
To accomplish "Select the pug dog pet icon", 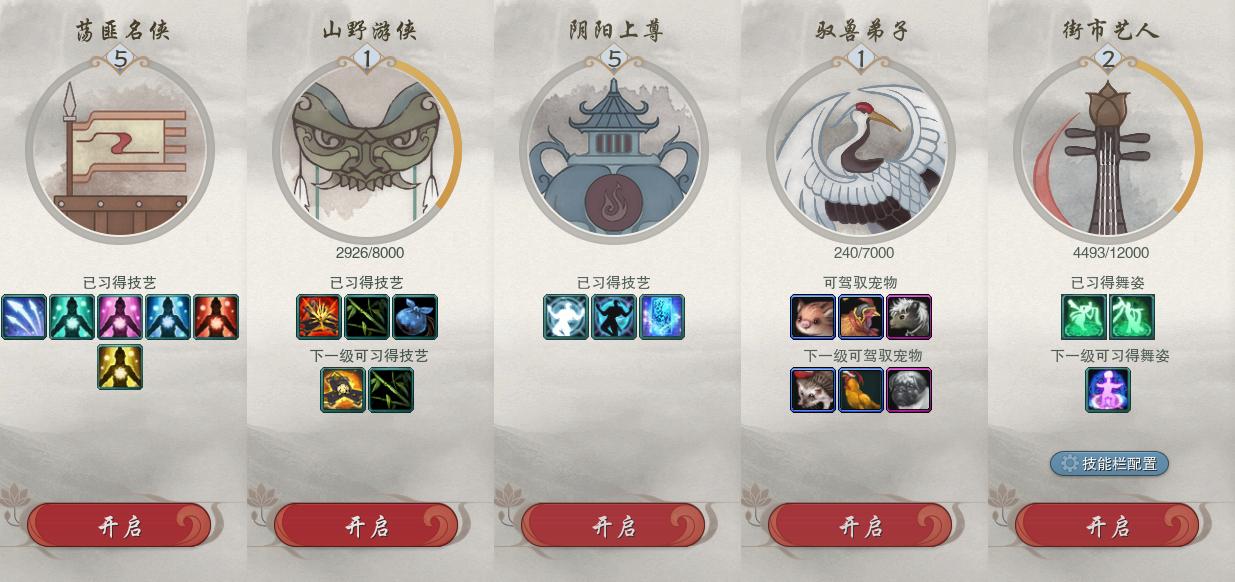I will pos(909,390).
